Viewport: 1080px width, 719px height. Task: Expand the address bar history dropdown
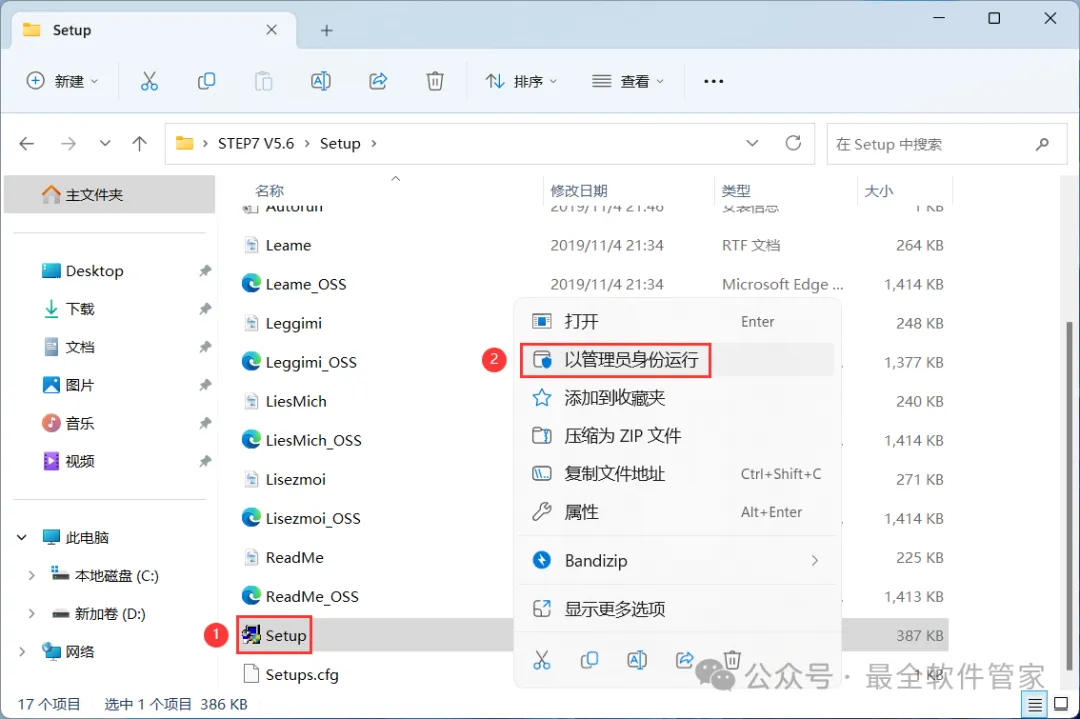coord(752,143)
